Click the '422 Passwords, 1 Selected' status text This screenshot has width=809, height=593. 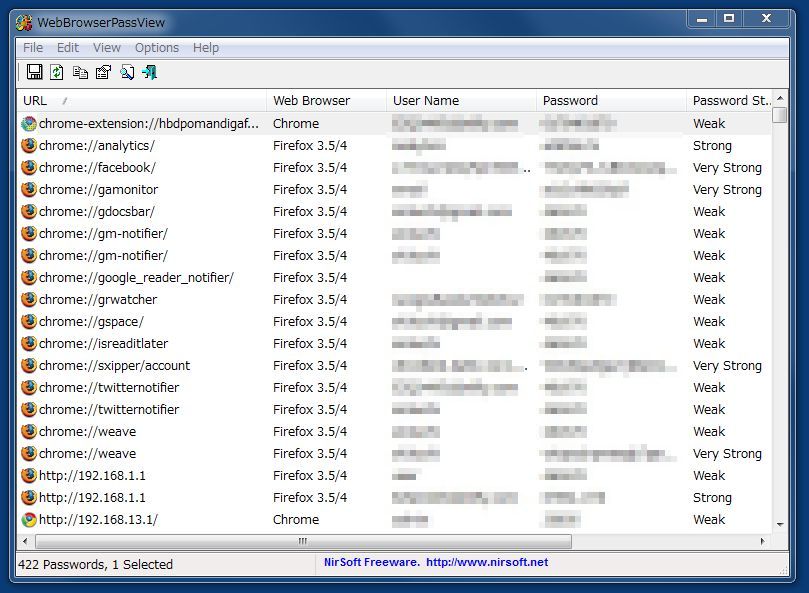(x=95, y=565)
